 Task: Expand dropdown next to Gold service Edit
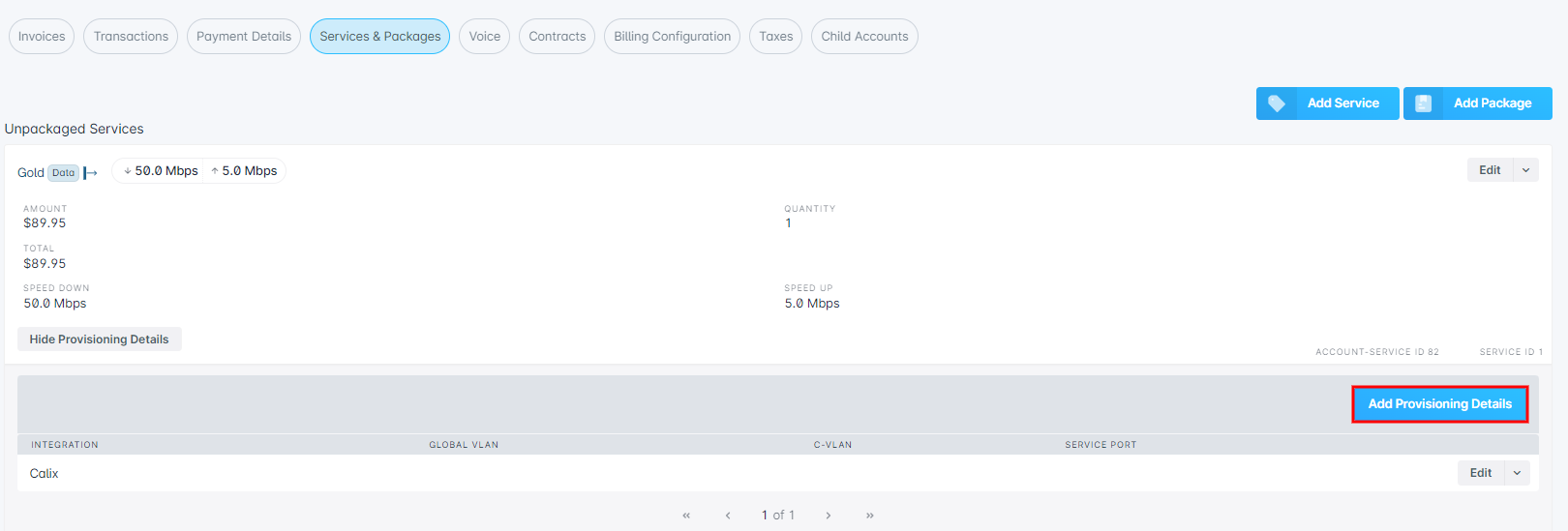(1526, 170)
